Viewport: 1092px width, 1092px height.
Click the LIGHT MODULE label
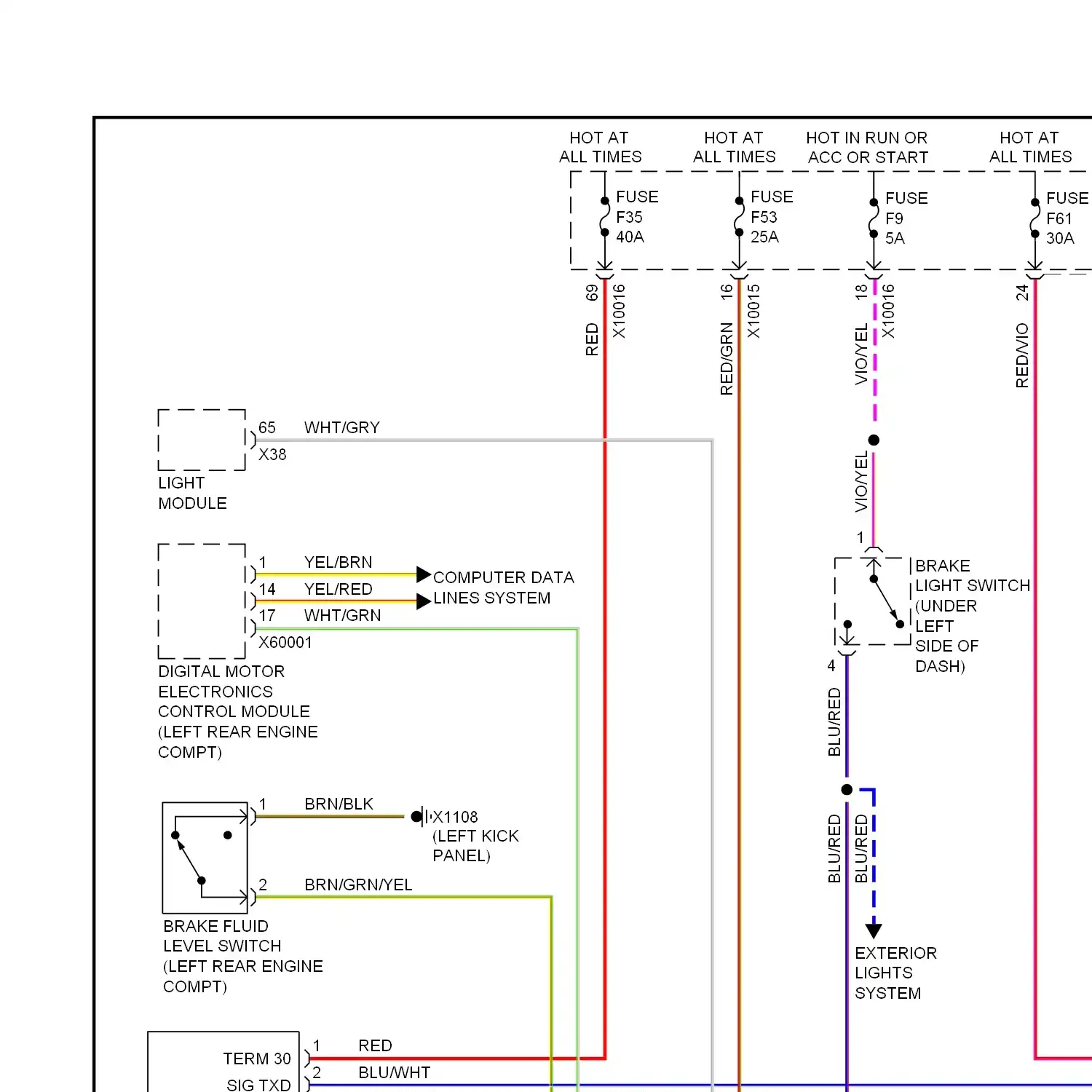[x=192, y=493]
